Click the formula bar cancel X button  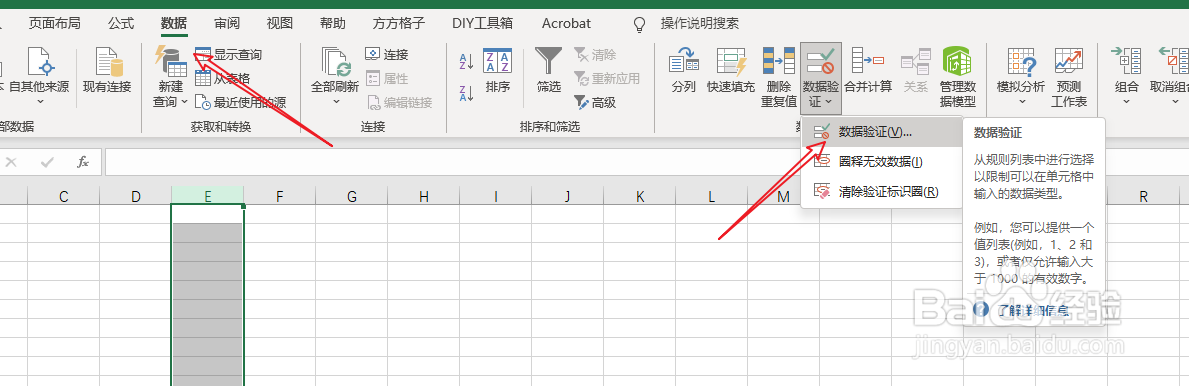[x=11, y=162]
